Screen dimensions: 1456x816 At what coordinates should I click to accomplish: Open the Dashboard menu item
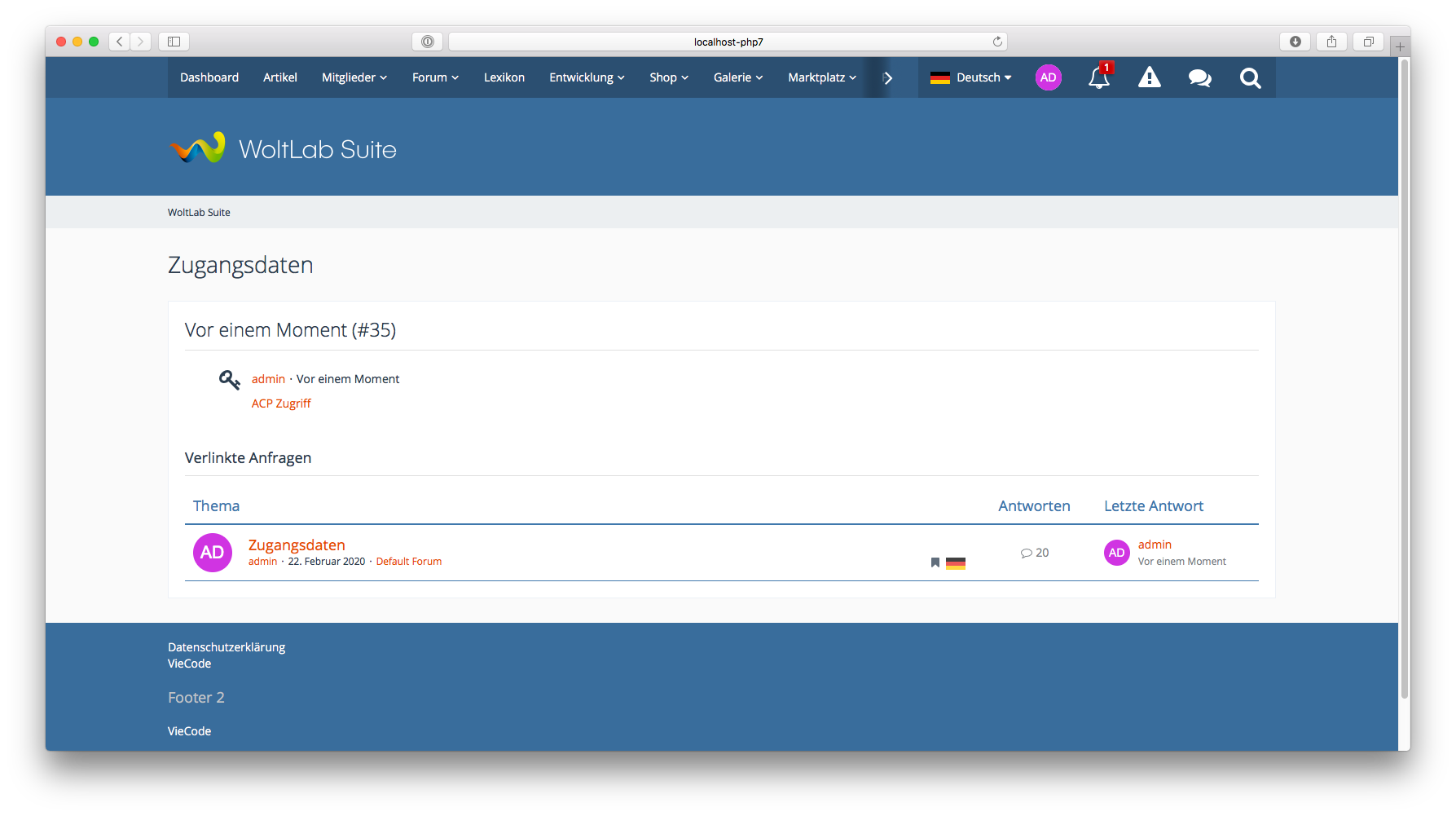click(209, 77)
